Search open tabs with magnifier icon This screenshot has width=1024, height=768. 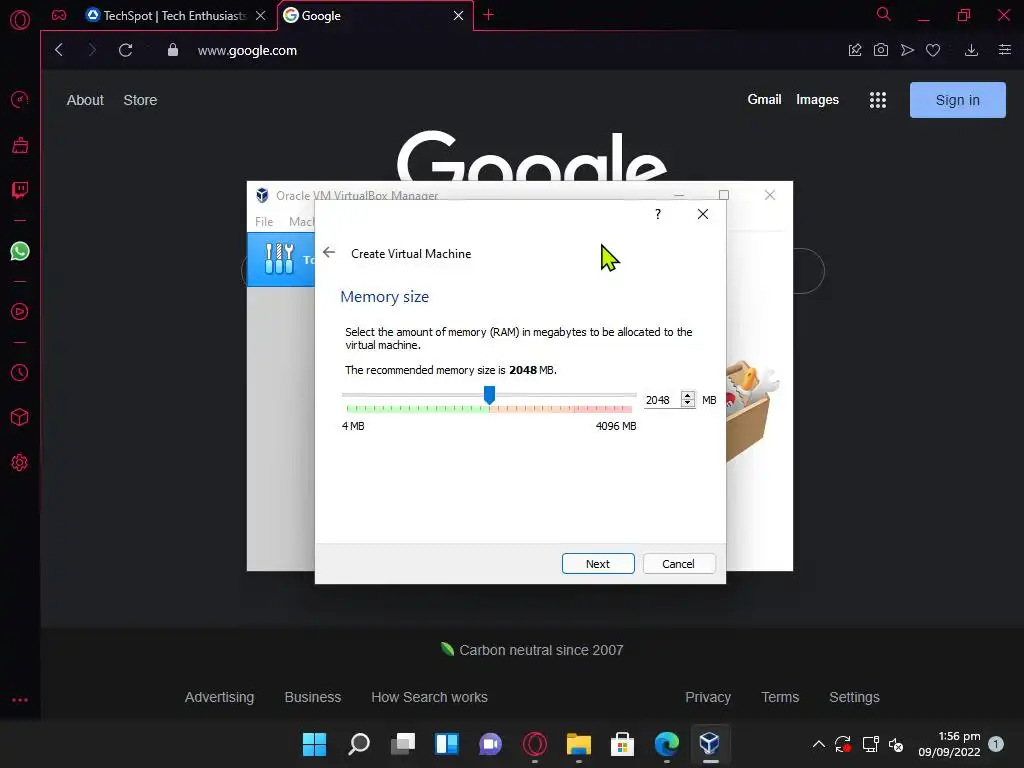pos(884,14)
